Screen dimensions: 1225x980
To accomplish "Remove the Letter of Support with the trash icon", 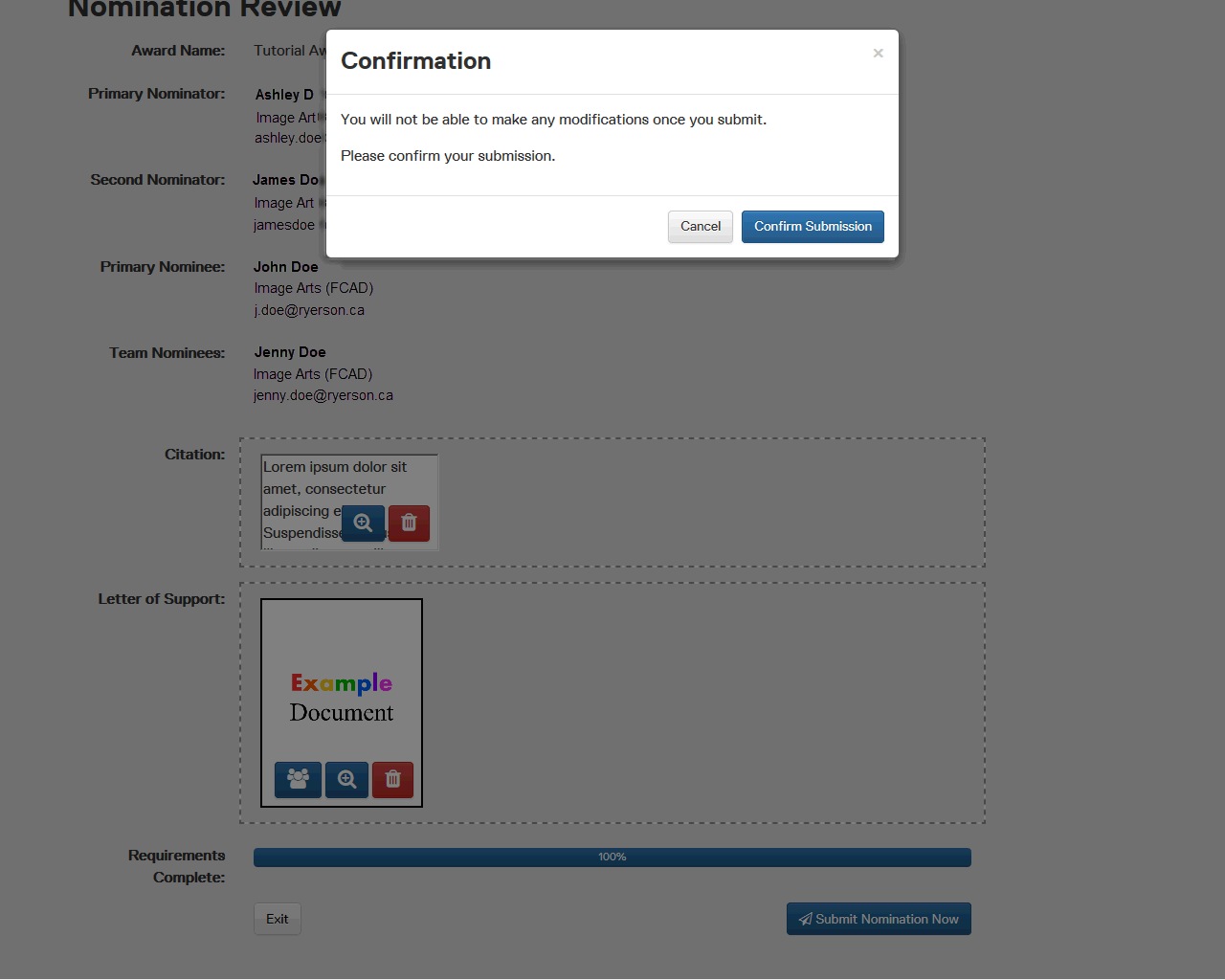I will 392,780.
